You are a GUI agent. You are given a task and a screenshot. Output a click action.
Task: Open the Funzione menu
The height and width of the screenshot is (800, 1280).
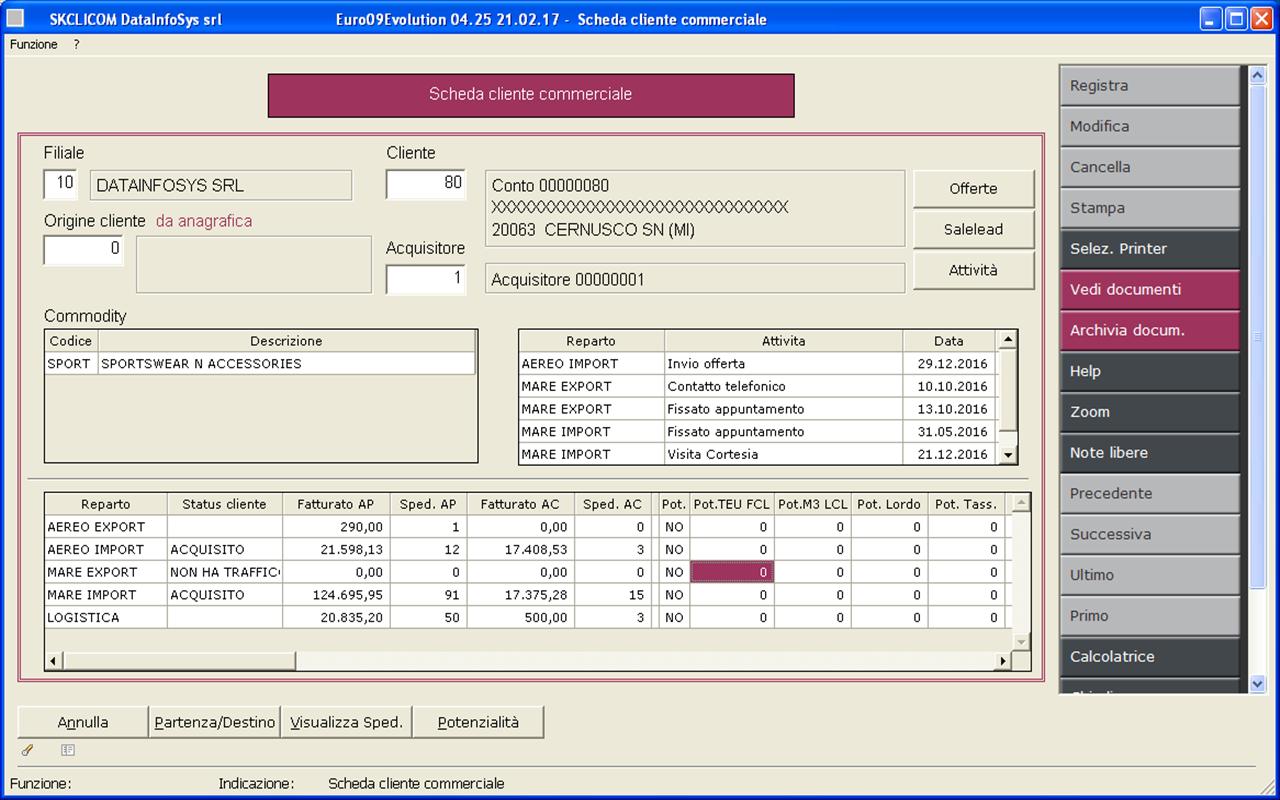pos(34,45)
